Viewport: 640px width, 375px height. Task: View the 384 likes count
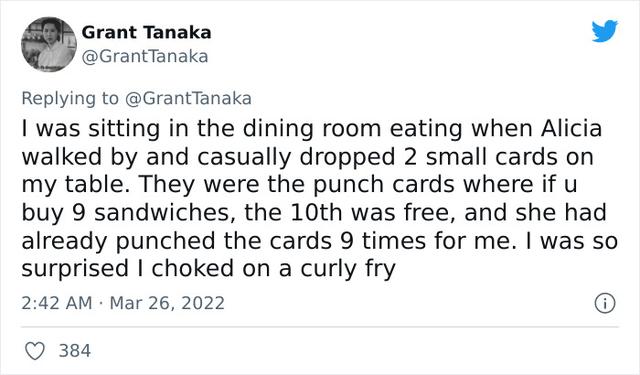pos(75,351)
